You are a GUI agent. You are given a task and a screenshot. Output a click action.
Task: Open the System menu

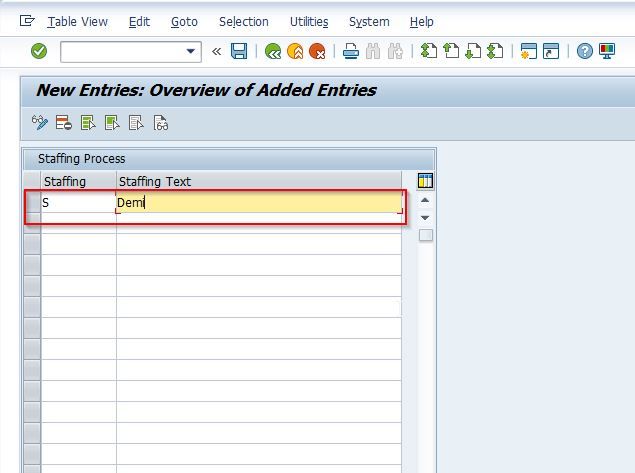pos(369,22)
